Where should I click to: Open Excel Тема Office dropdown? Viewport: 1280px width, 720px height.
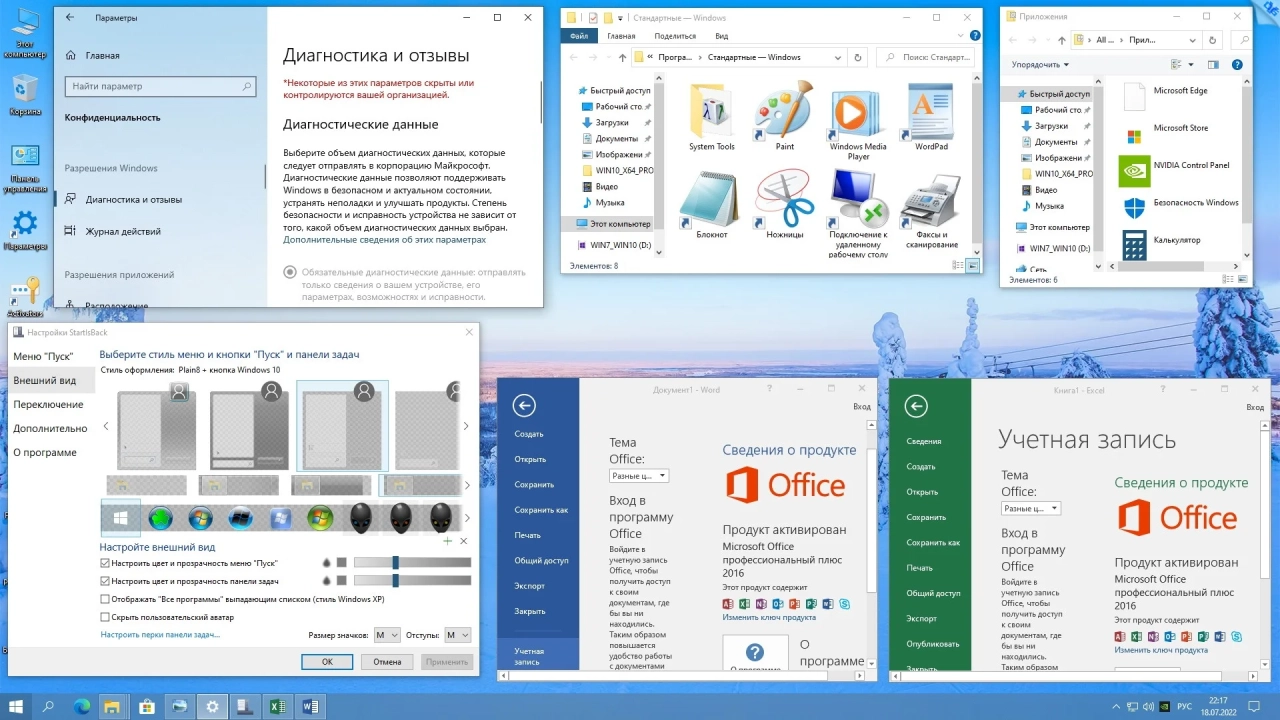pos(1031,509)
